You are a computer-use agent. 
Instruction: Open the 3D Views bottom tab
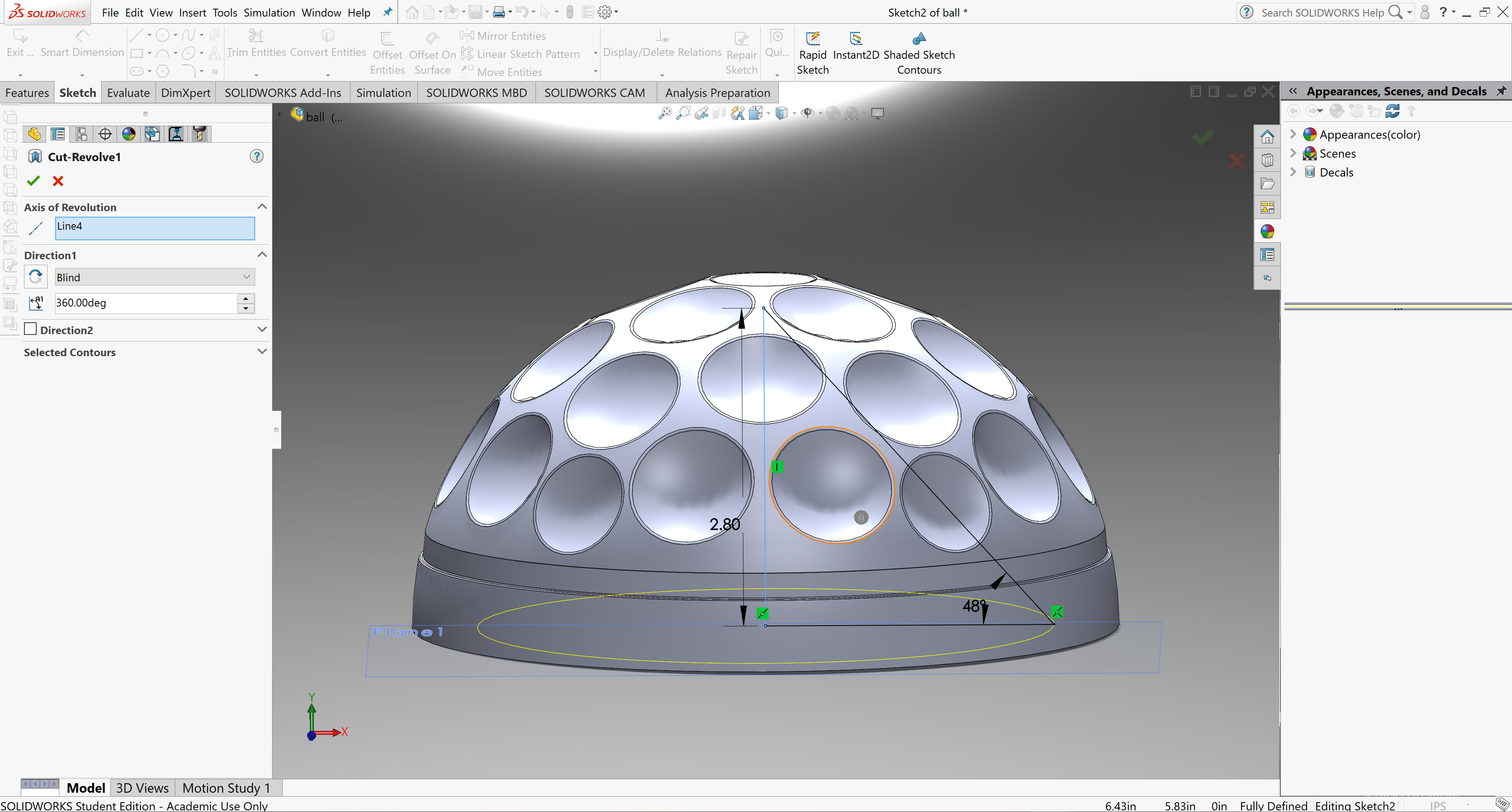(x=142, y=787)
